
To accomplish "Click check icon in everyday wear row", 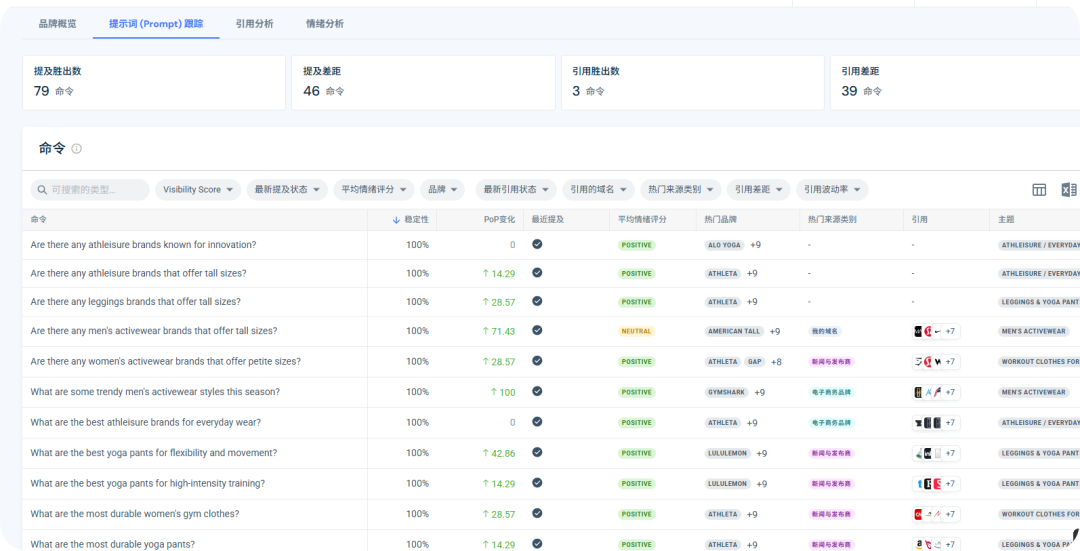I will point(537,422).
